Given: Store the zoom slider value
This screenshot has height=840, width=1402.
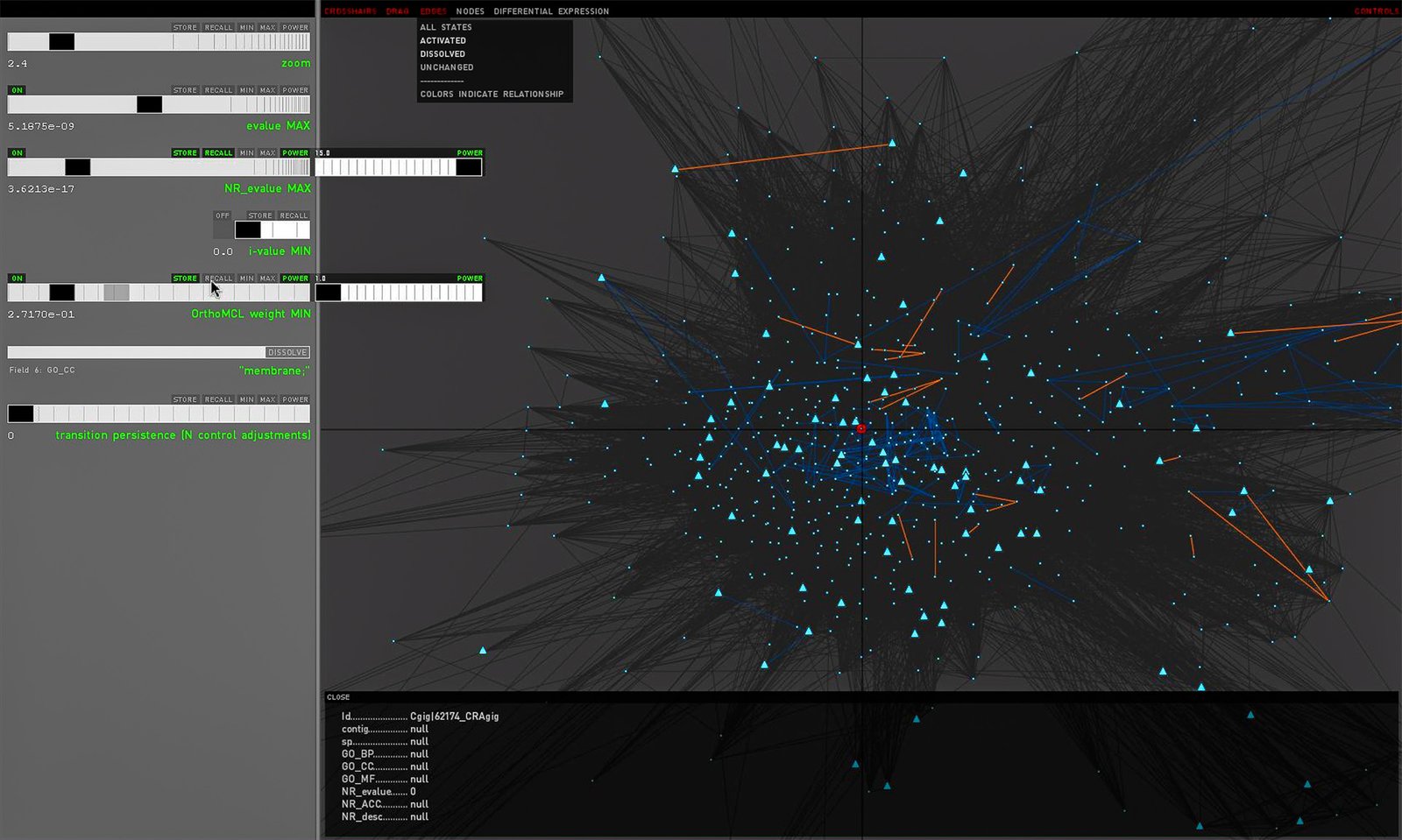Looking at the screenshot, I should coord(185,27).
